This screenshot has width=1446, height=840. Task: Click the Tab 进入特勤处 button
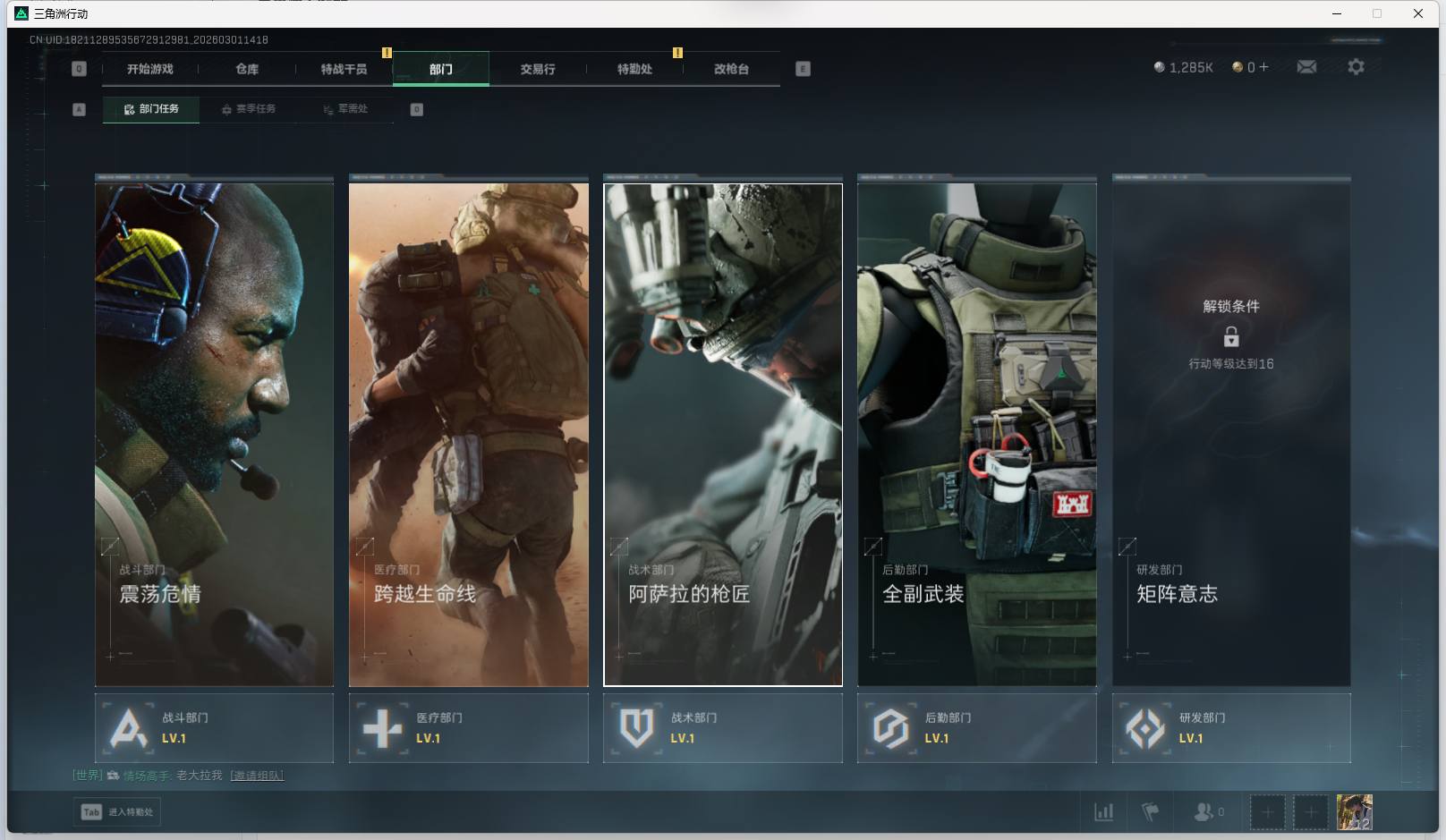117,812
